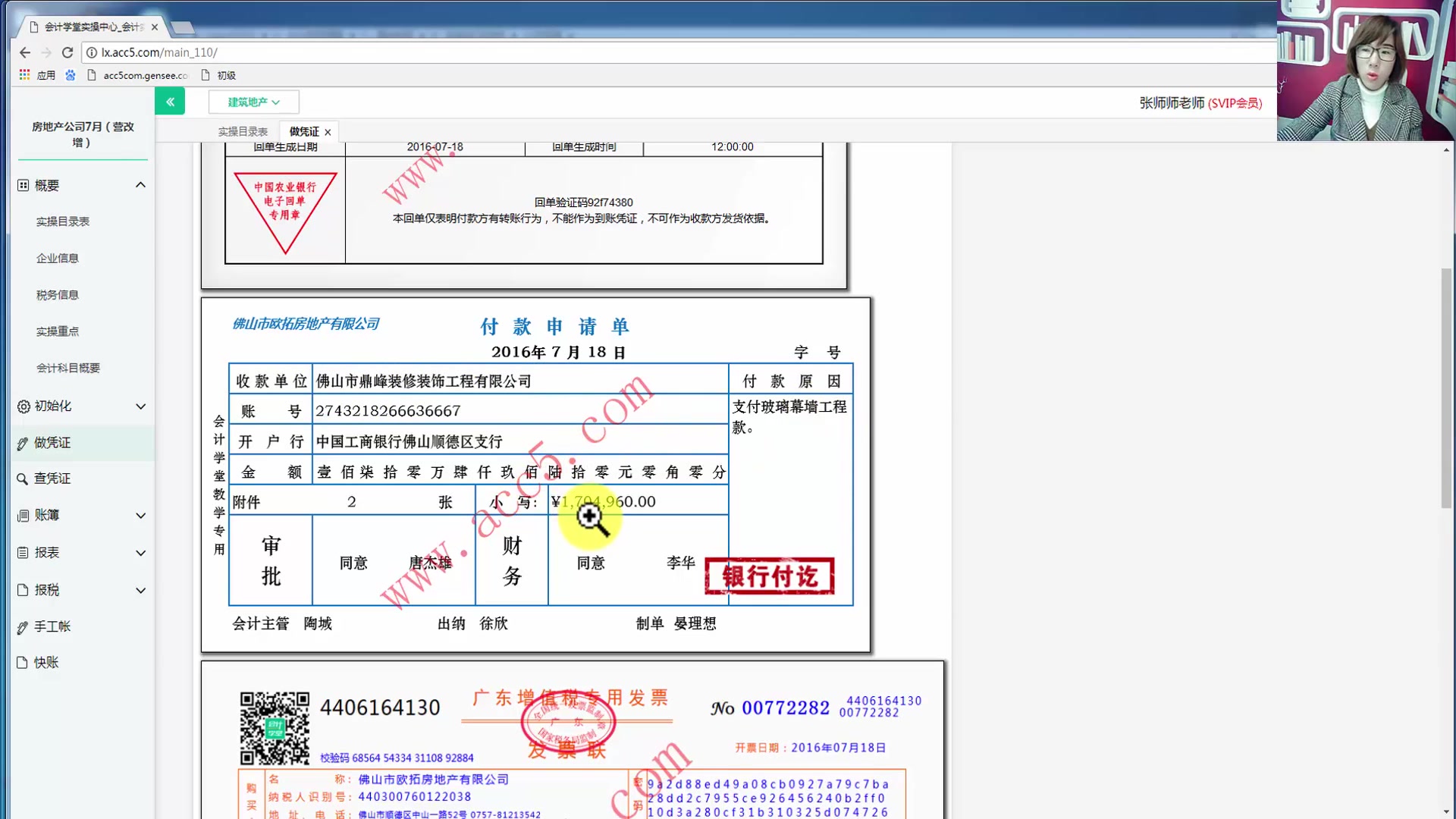Screen dimensions: 1456x819
Task: Switch to the 实操目录表 tab
Action: (x=243, y=132)
